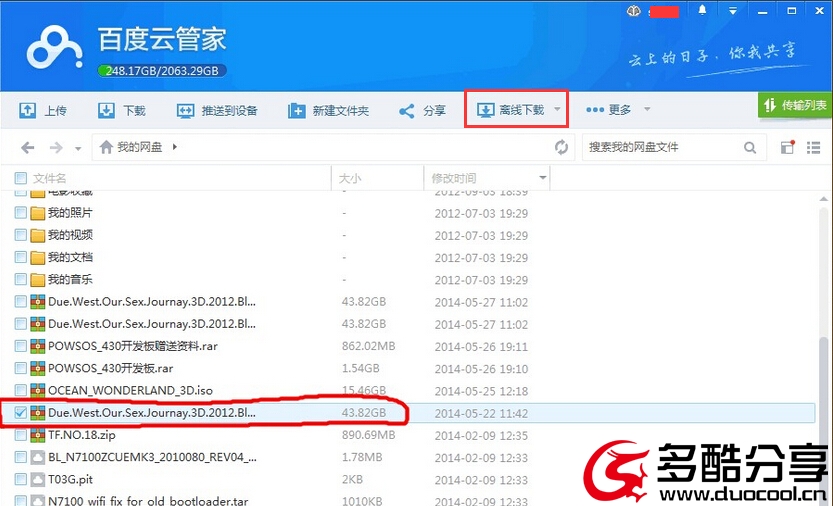This screenshot has height=506, width=833.
Task: Click the archive icon of TF.NO.18.zip
Action: tap(37, 435)
